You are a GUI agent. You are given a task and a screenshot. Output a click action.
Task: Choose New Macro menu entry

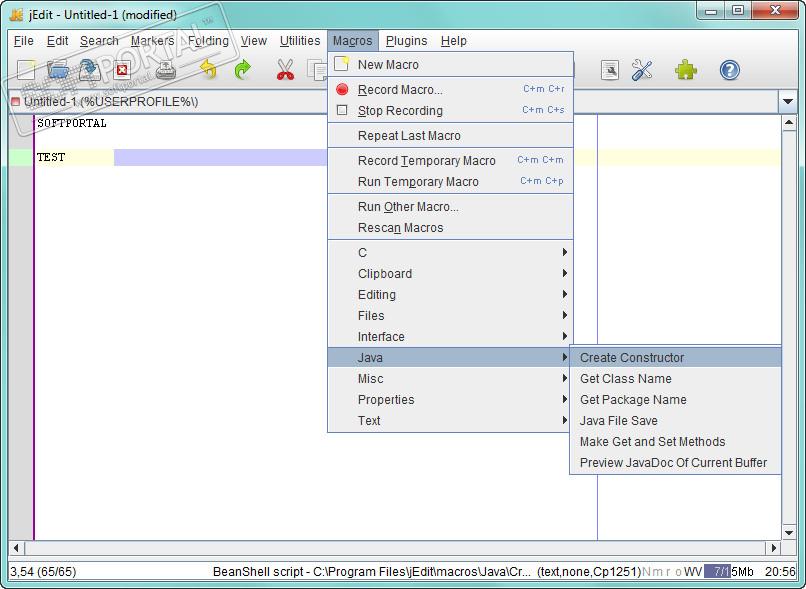tap(450, 64)
